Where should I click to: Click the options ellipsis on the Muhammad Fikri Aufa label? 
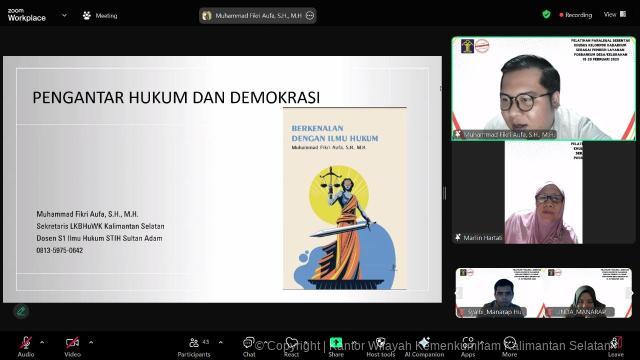coord(310,16)
